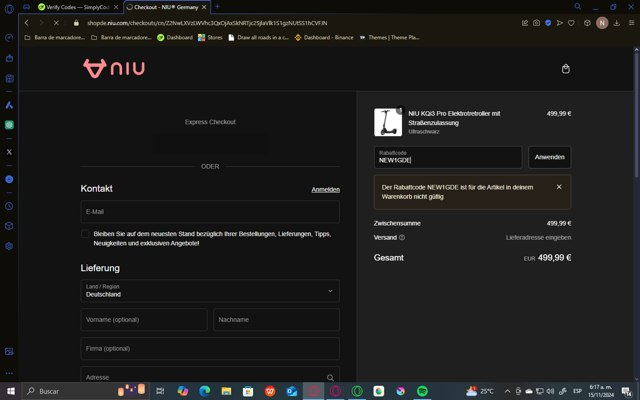Tick the newsletter updates checkbox
This screenshot has width=640, height=400.
tap(85, 234)
